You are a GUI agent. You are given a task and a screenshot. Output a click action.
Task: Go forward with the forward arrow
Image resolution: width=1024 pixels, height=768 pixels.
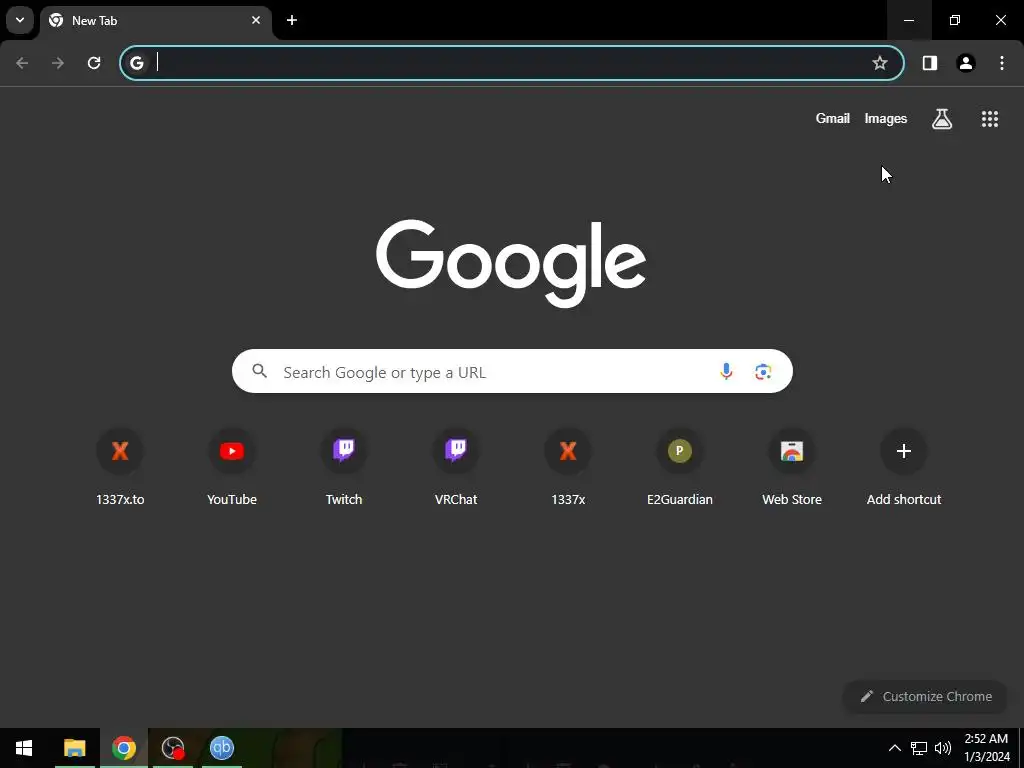point(58,63)
